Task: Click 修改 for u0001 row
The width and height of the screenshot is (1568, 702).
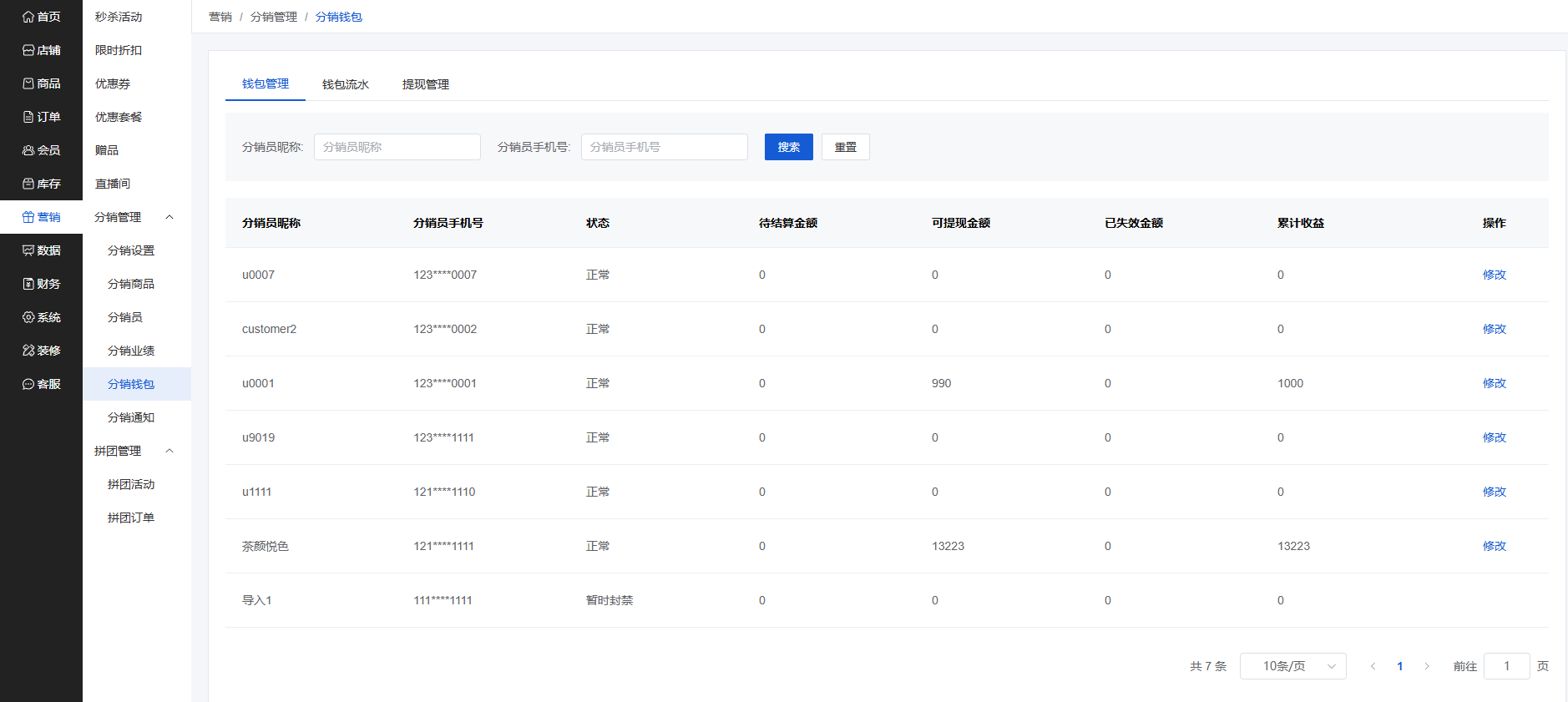Action: 1495,383
